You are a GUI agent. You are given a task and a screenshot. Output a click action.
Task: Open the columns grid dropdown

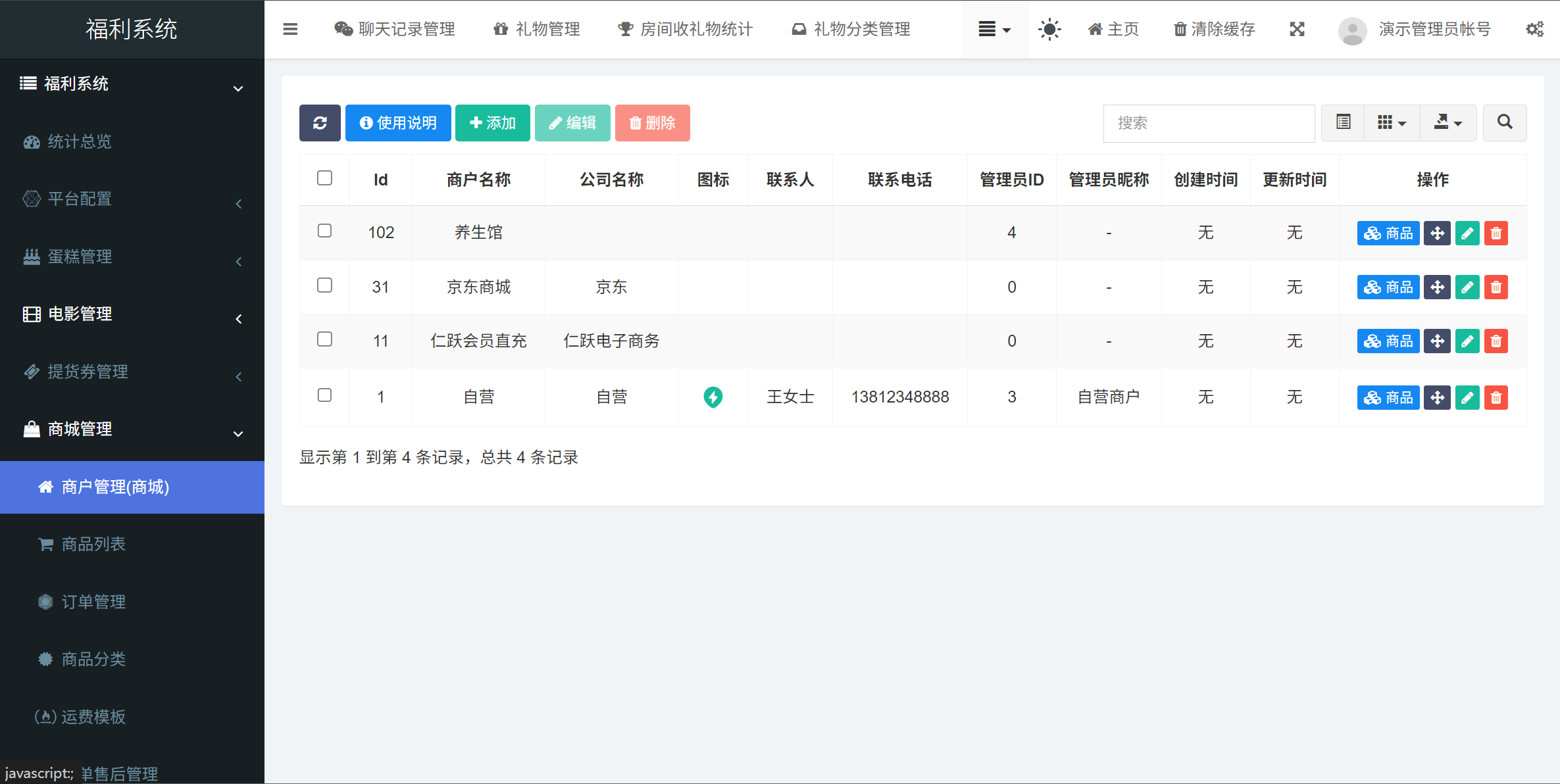[1392, 122]
